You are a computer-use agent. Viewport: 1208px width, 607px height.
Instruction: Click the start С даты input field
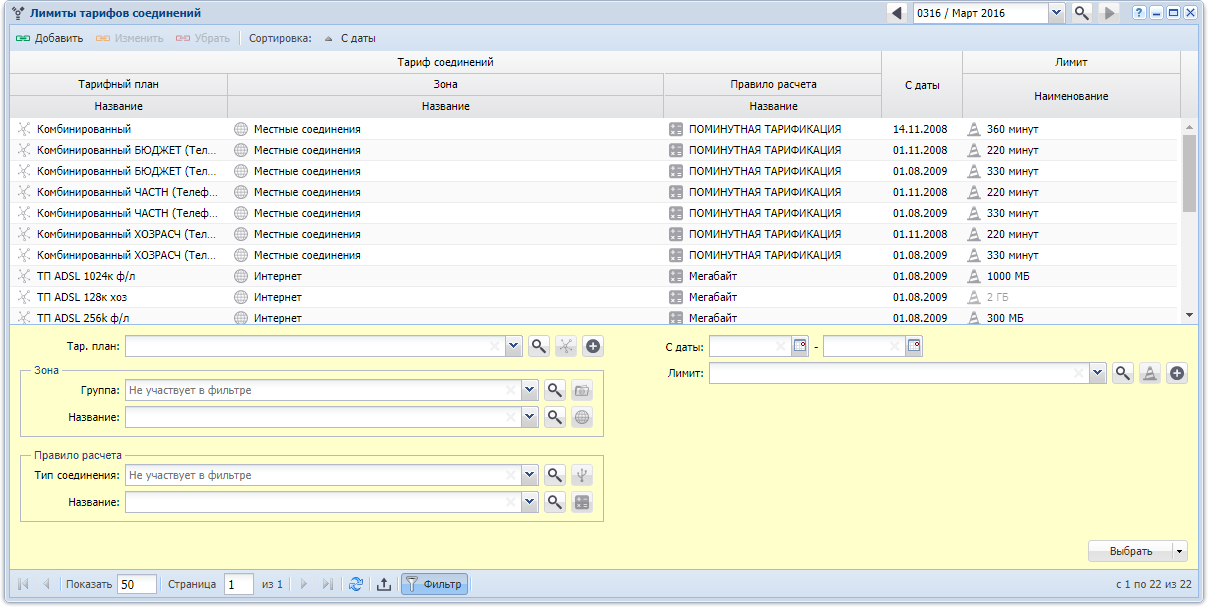(750, 346)
